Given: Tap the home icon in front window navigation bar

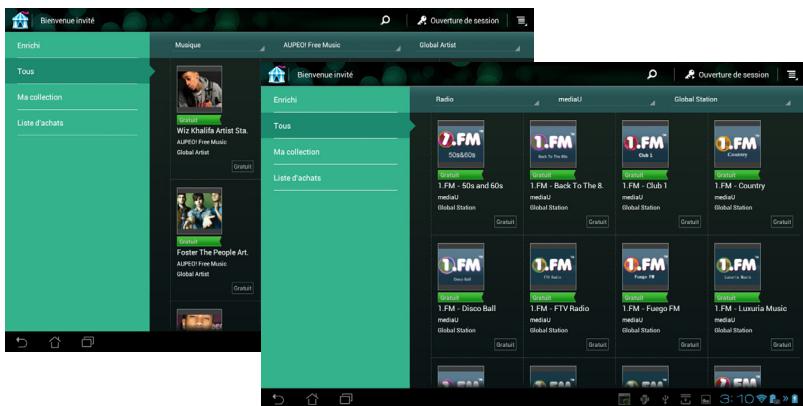Looking at the screenshot, I should click(x=312, y=399).
